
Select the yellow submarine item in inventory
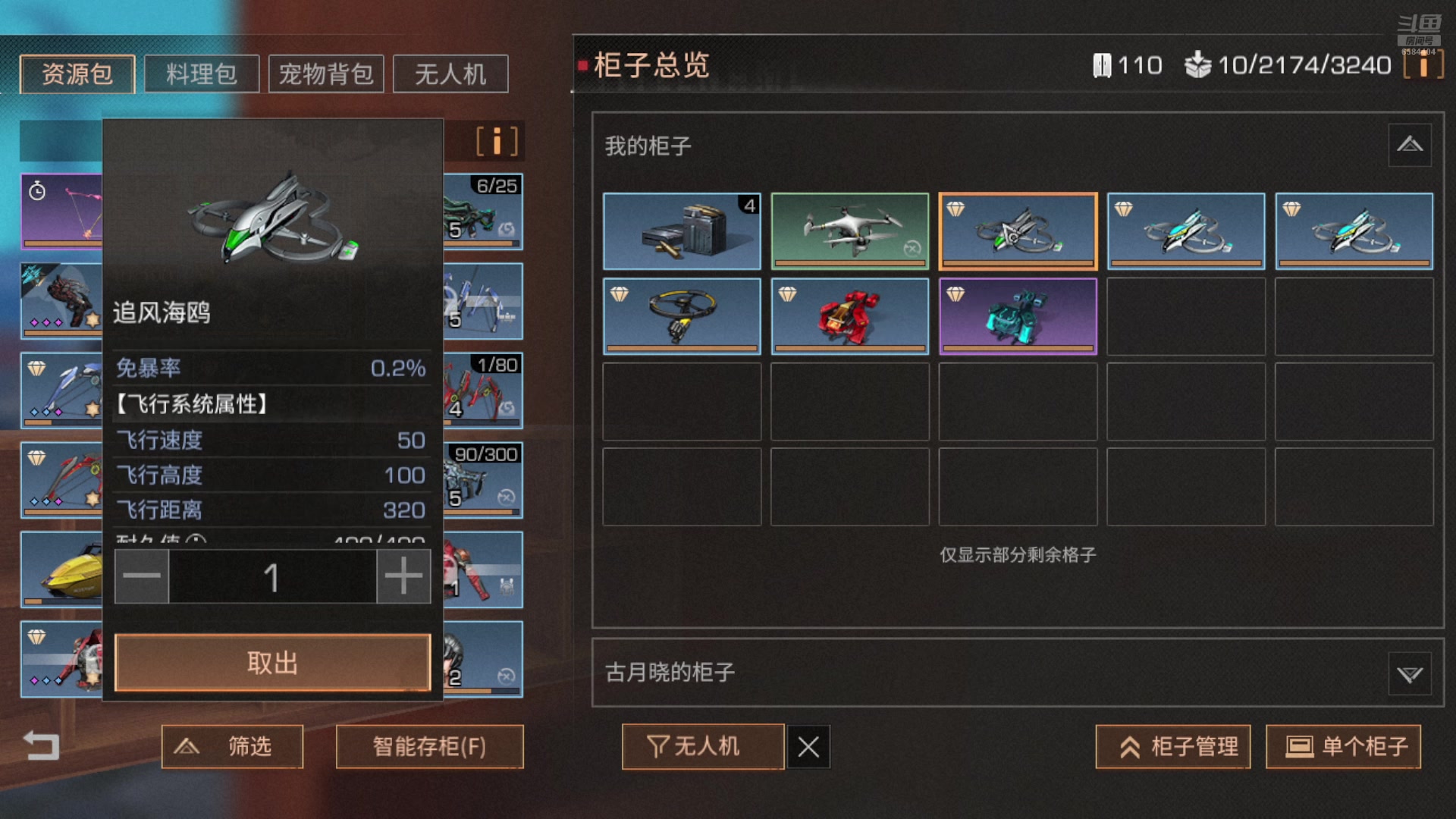[61, 570]
